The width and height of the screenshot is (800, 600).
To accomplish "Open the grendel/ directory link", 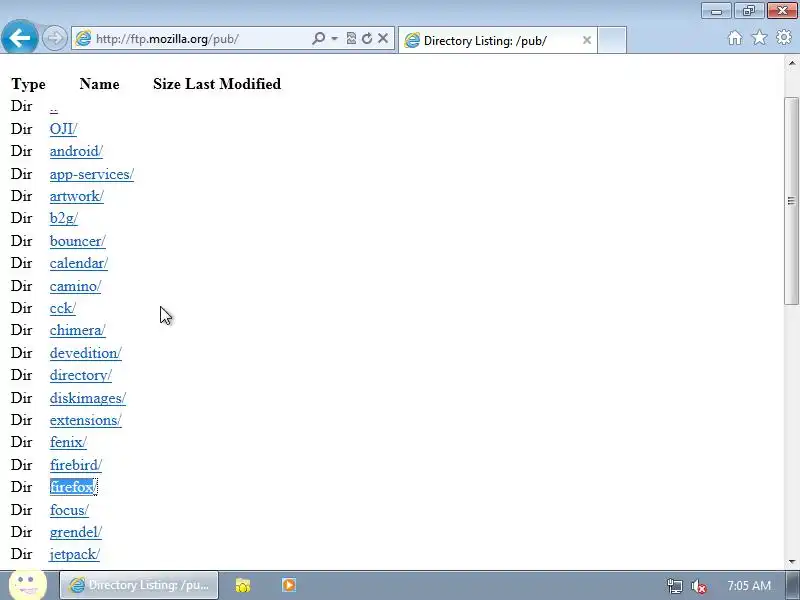I will point(76,532).
